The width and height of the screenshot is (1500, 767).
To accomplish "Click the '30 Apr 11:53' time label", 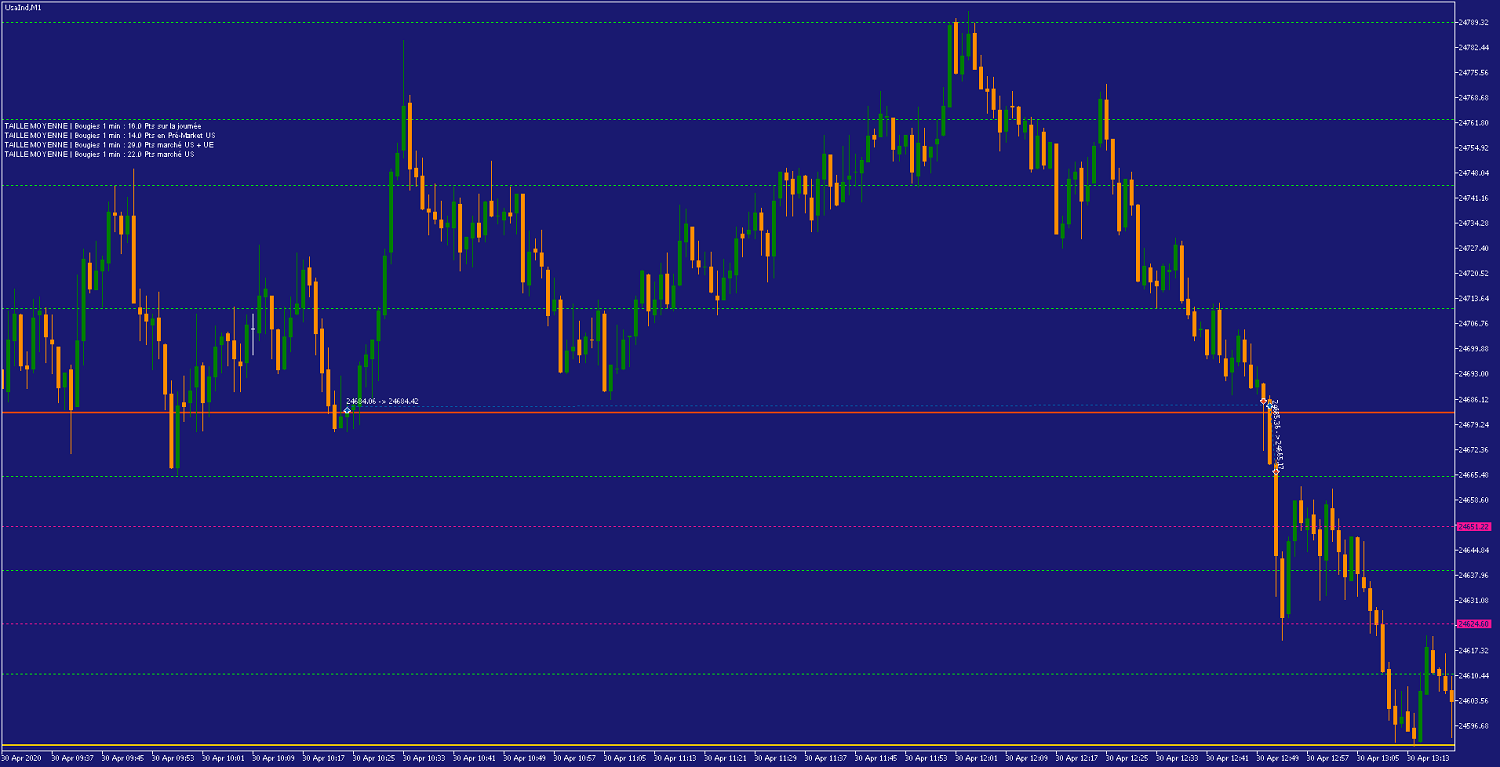I will coord(926,757).
